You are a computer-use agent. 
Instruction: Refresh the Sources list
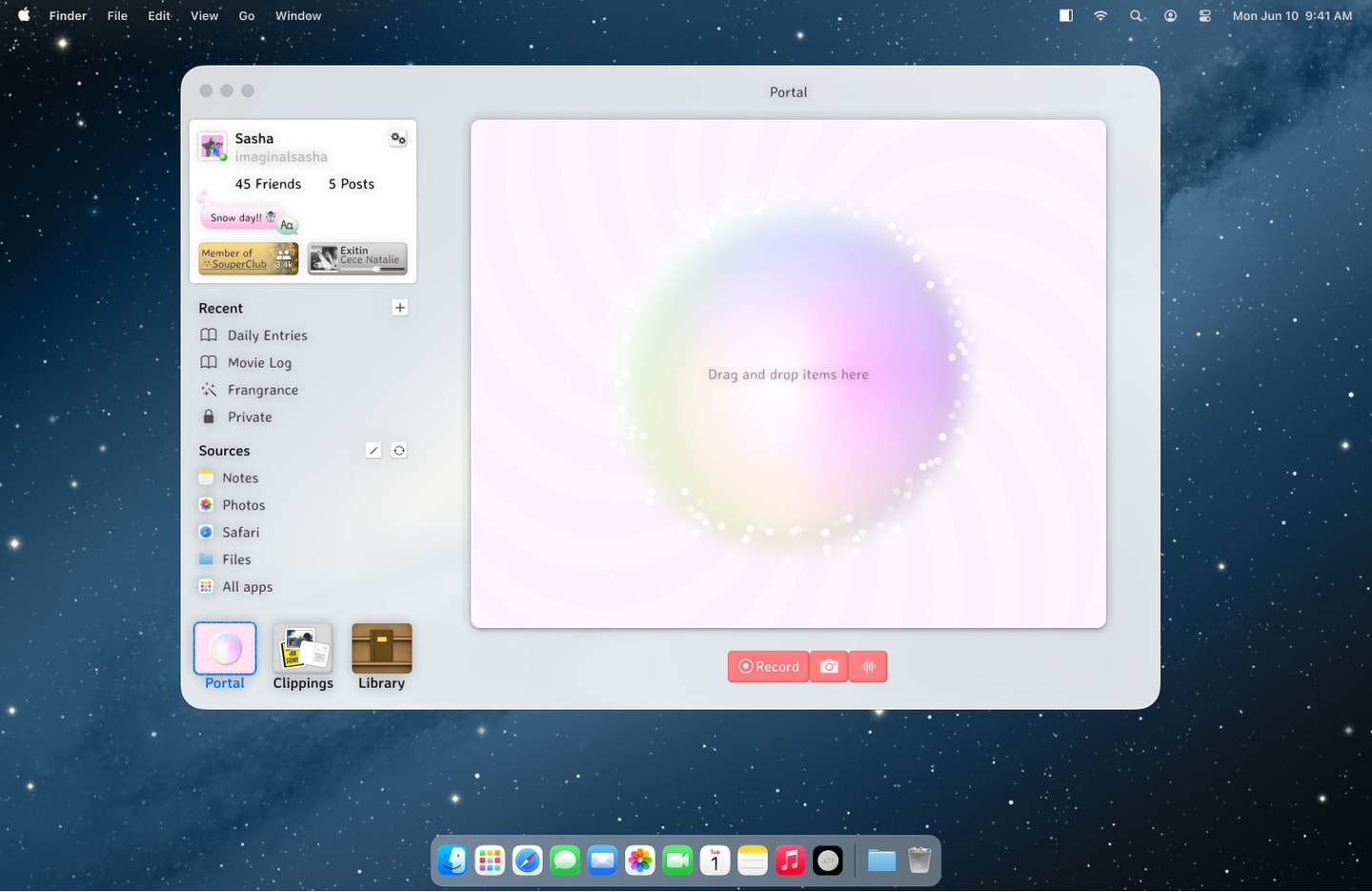[x=399, y=451]
